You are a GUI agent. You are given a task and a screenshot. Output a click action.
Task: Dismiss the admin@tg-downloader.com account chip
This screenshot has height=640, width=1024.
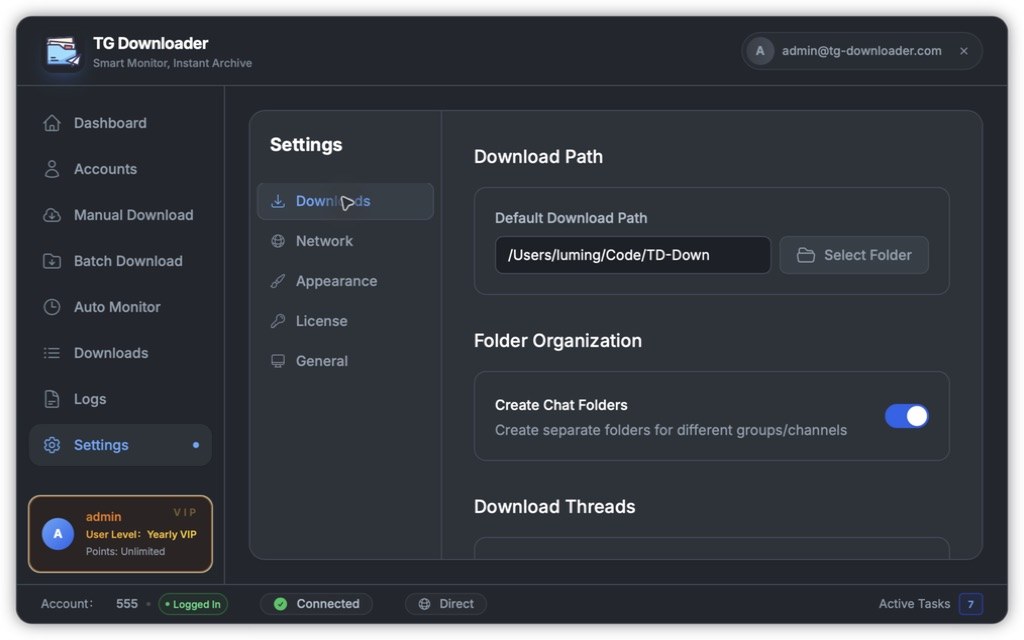pos(964,51)
